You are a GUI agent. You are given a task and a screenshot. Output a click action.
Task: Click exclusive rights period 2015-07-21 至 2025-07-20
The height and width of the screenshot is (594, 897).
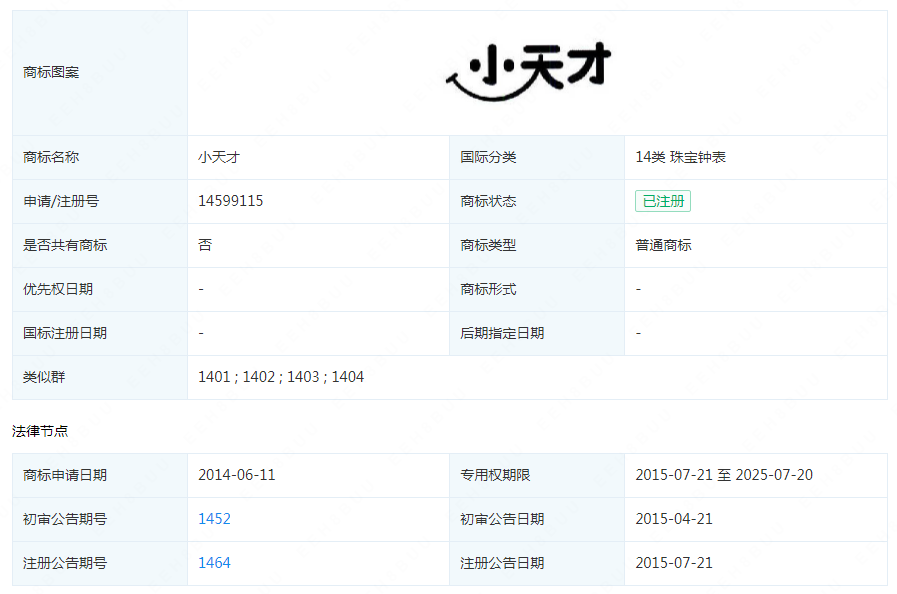(724, 475)
